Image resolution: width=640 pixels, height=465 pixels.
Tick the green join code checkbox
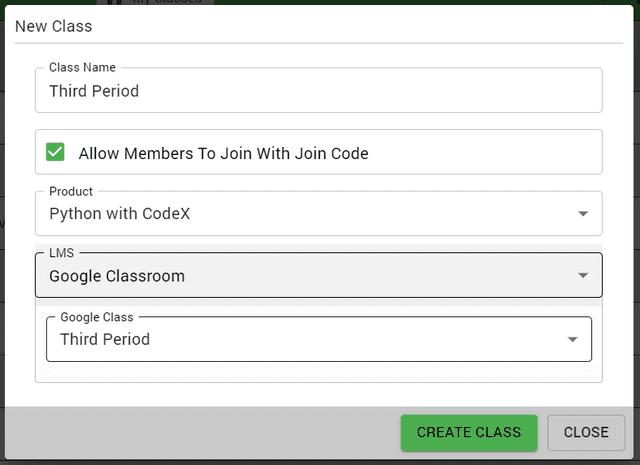point(55,153)
